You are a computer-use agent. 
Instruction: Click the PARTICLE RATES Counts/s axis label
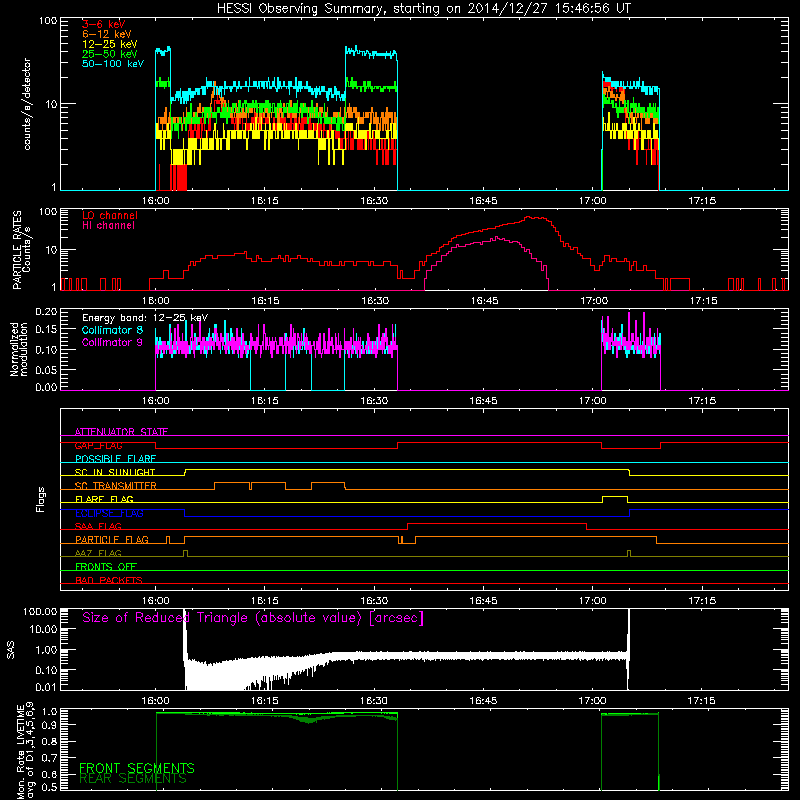(x=21, y=250)
